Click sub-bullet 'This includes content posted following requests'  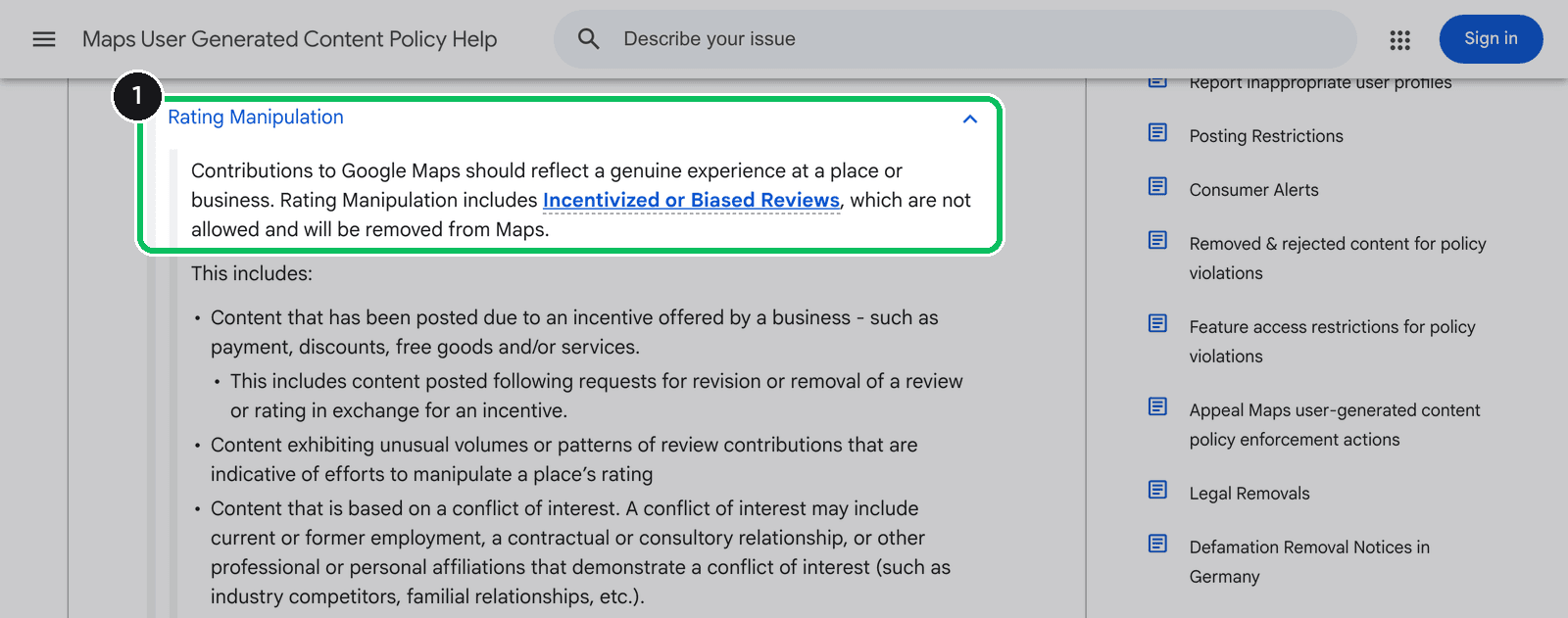click(x=596, y=396)
